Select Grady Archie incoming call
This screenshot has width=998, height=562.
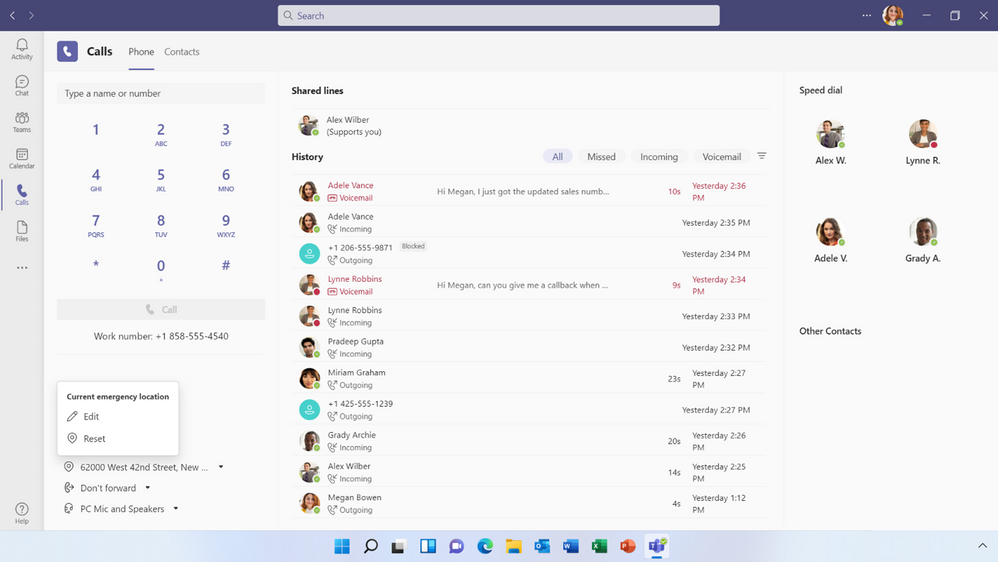[x=530, y=440]
